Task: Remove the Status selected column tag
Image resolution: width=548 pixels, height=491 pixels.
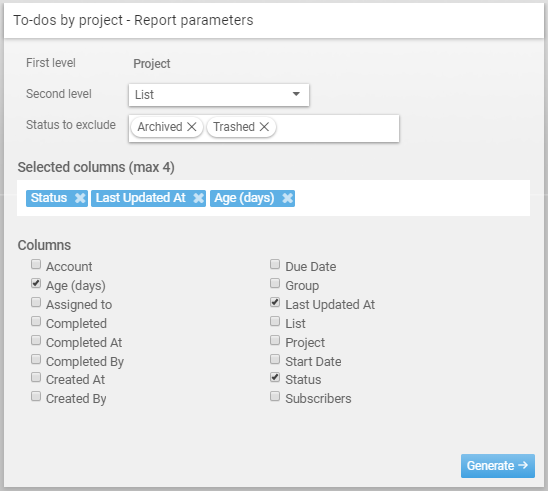Action: tap(80, 198)
